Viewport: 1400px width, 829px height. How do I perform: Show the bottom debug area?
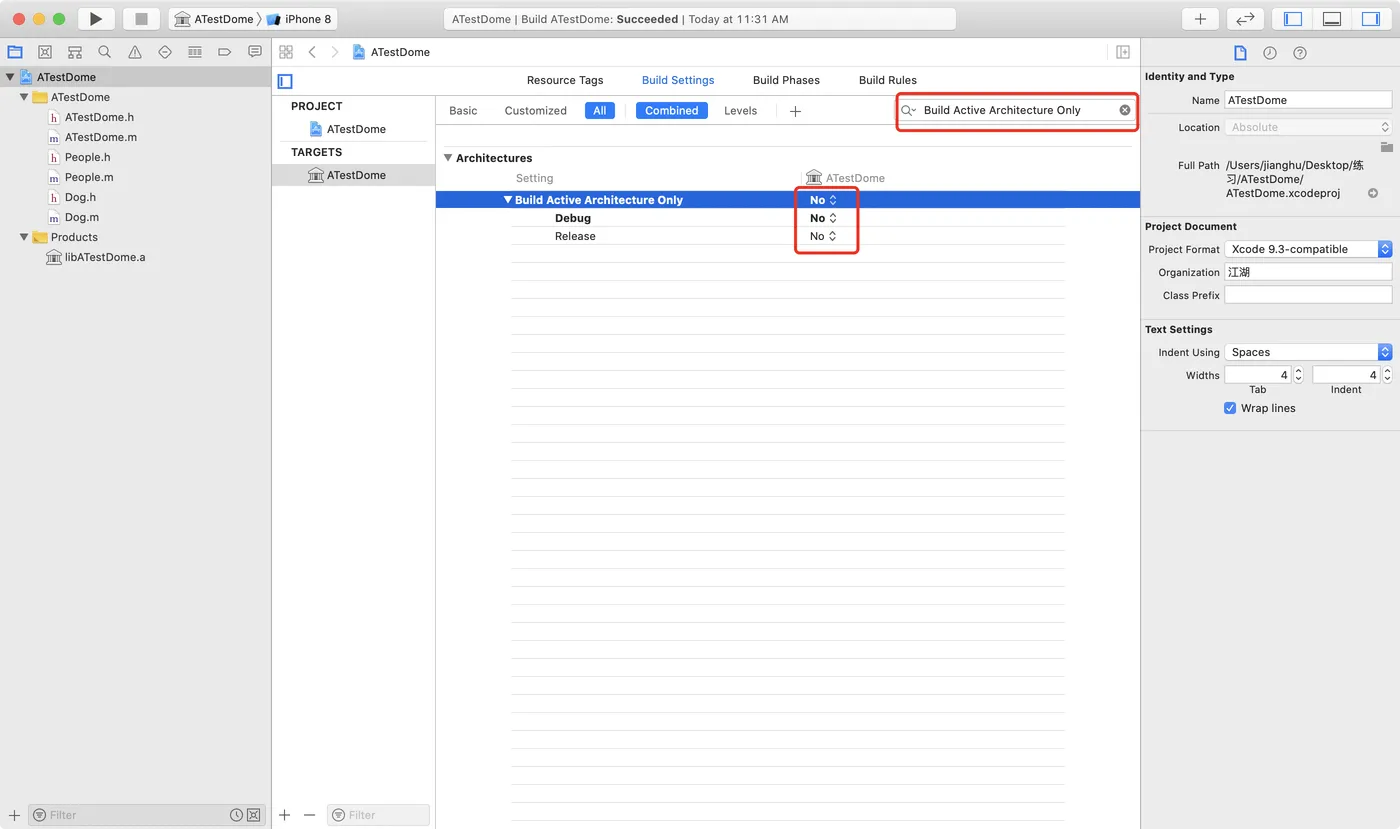coord(1331,19)
